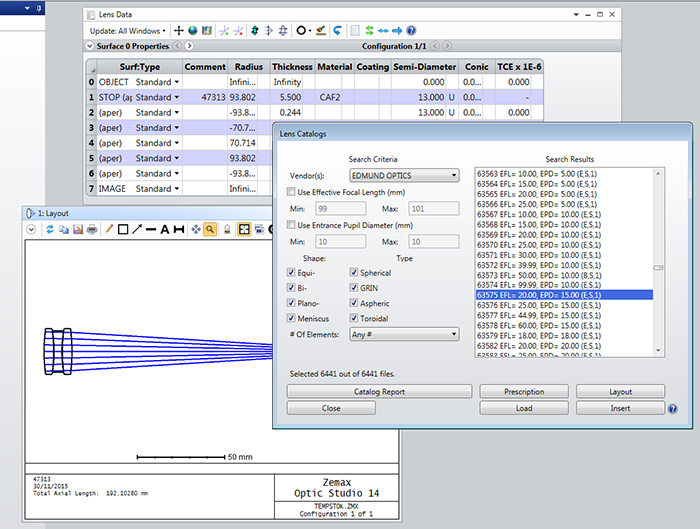Click the blue help icon in Lens Data toolbar
Image resolution: width=700 pixels, height=529 pixels.
tap(411, 30)
